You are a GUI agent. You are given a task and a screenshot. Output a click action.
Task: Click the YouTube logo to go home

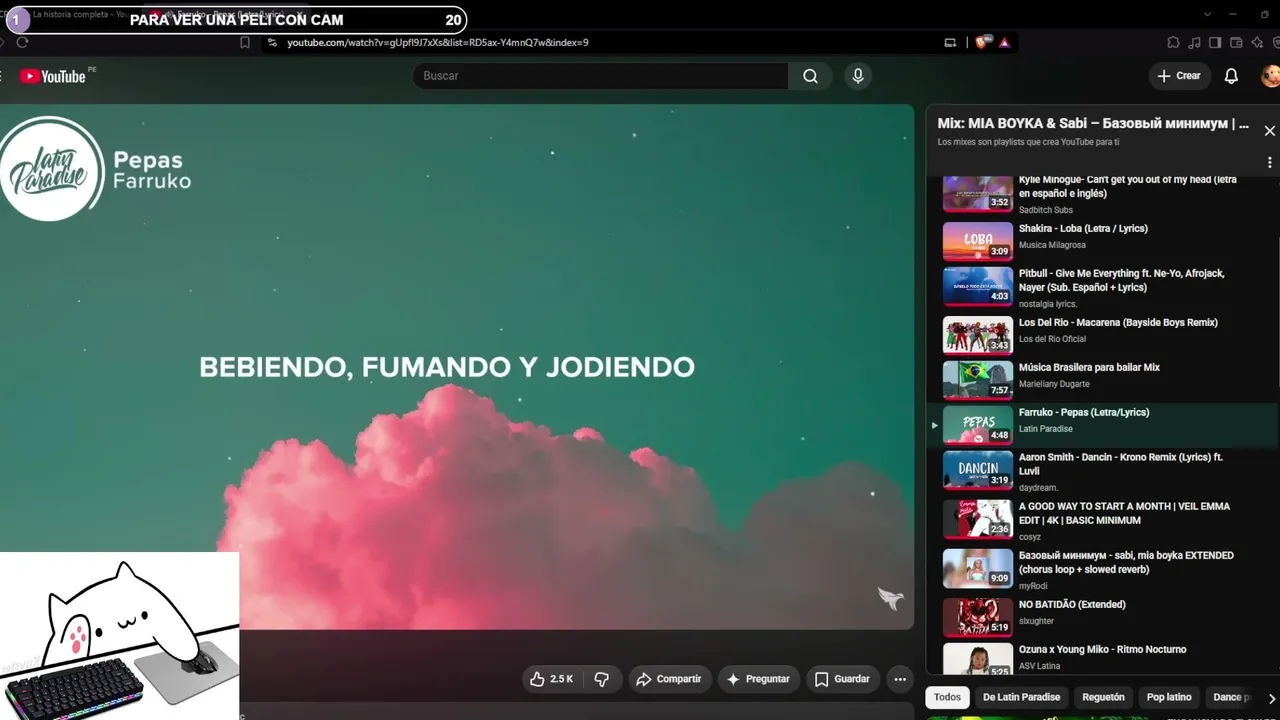tap(52, 76)
